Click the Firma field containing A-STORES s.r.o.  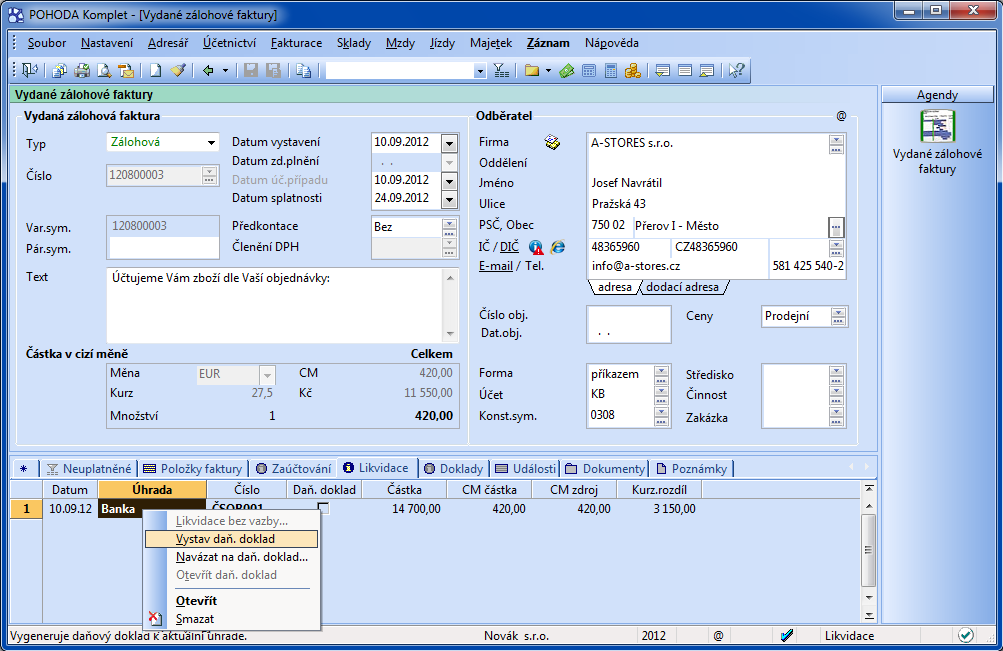pos(708,143)
